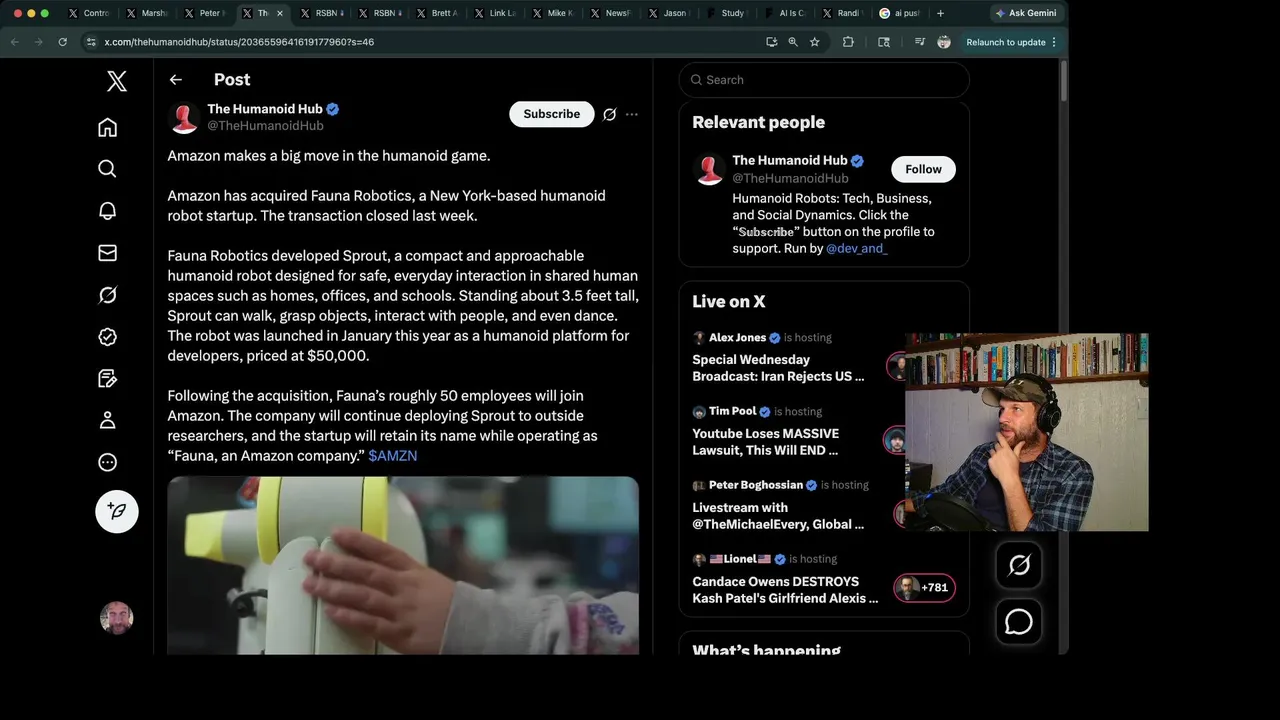Open floating Grok button at right
The width and height of the screenshot is (1280, 720).
1019,565
